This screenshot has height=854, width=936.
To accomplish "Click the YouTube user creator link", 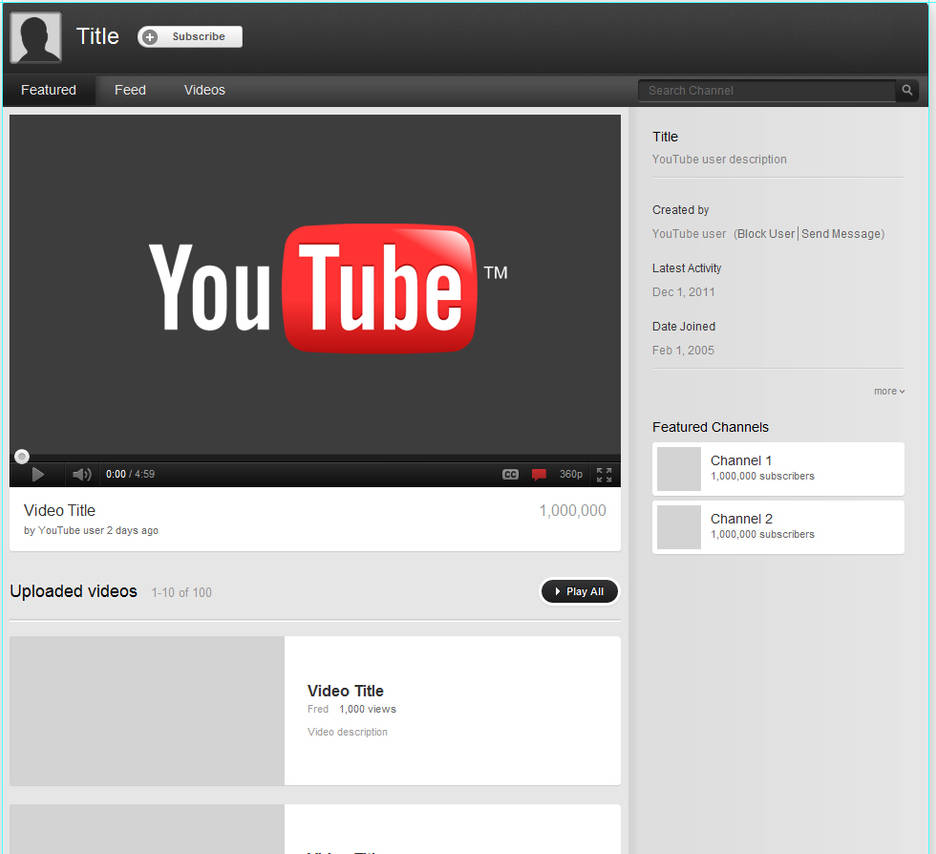I will (x=689, y=233).
